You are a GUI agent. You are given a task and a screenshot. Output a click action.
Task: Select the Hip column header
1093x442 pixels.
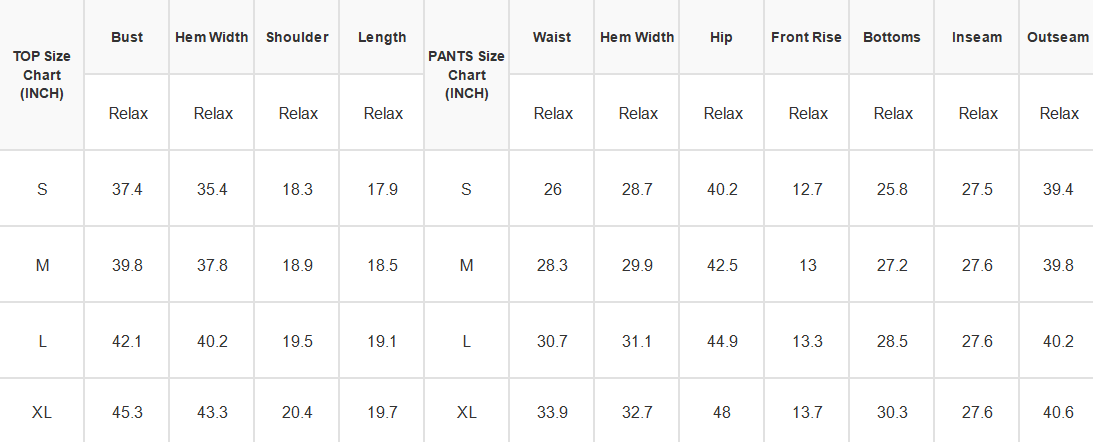[721, 37]
